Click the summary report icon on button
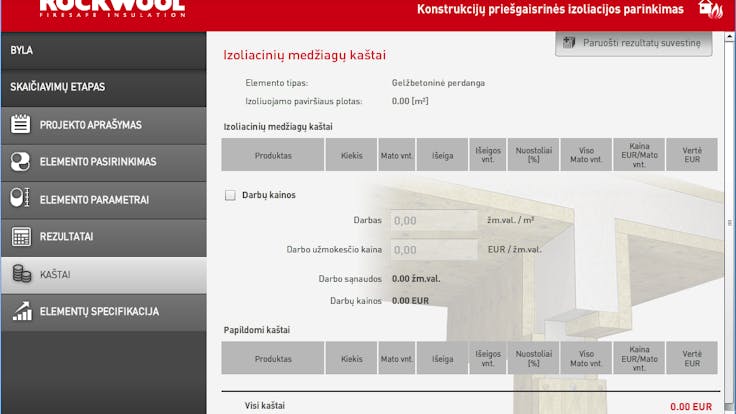Screen dimensions: 736x414 569,43
